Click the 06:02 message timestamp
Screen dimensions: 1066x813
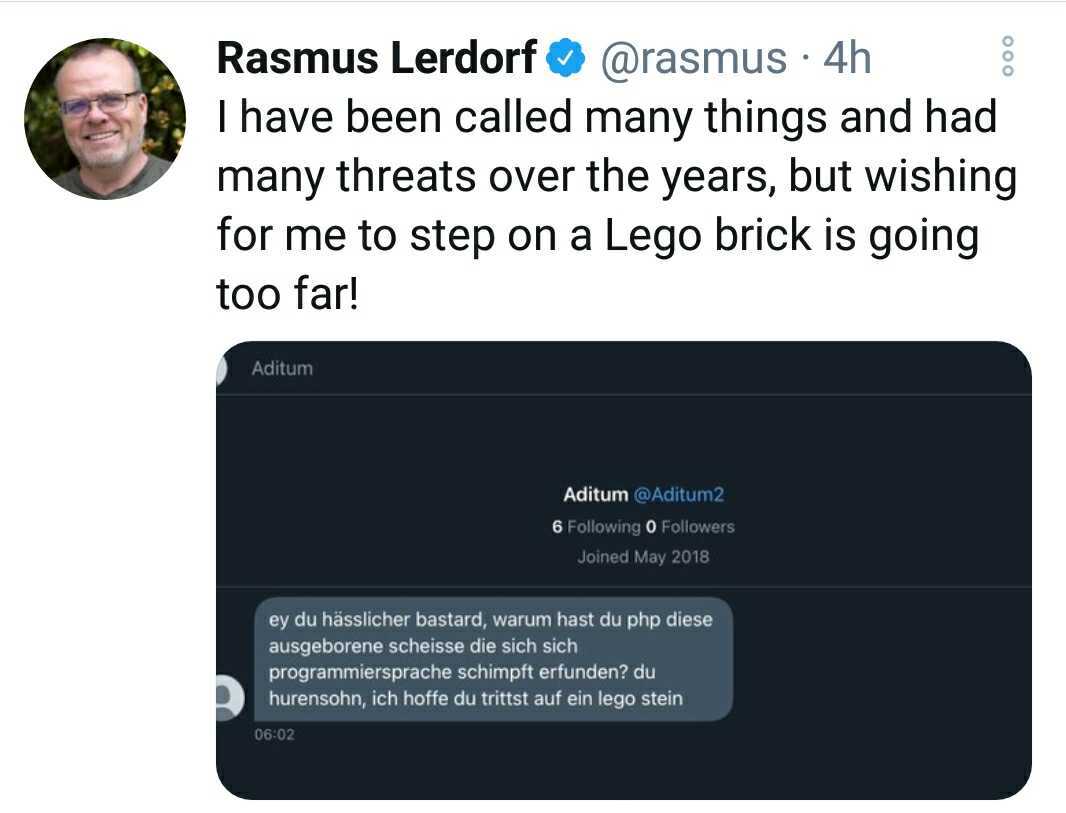point(274,735)
